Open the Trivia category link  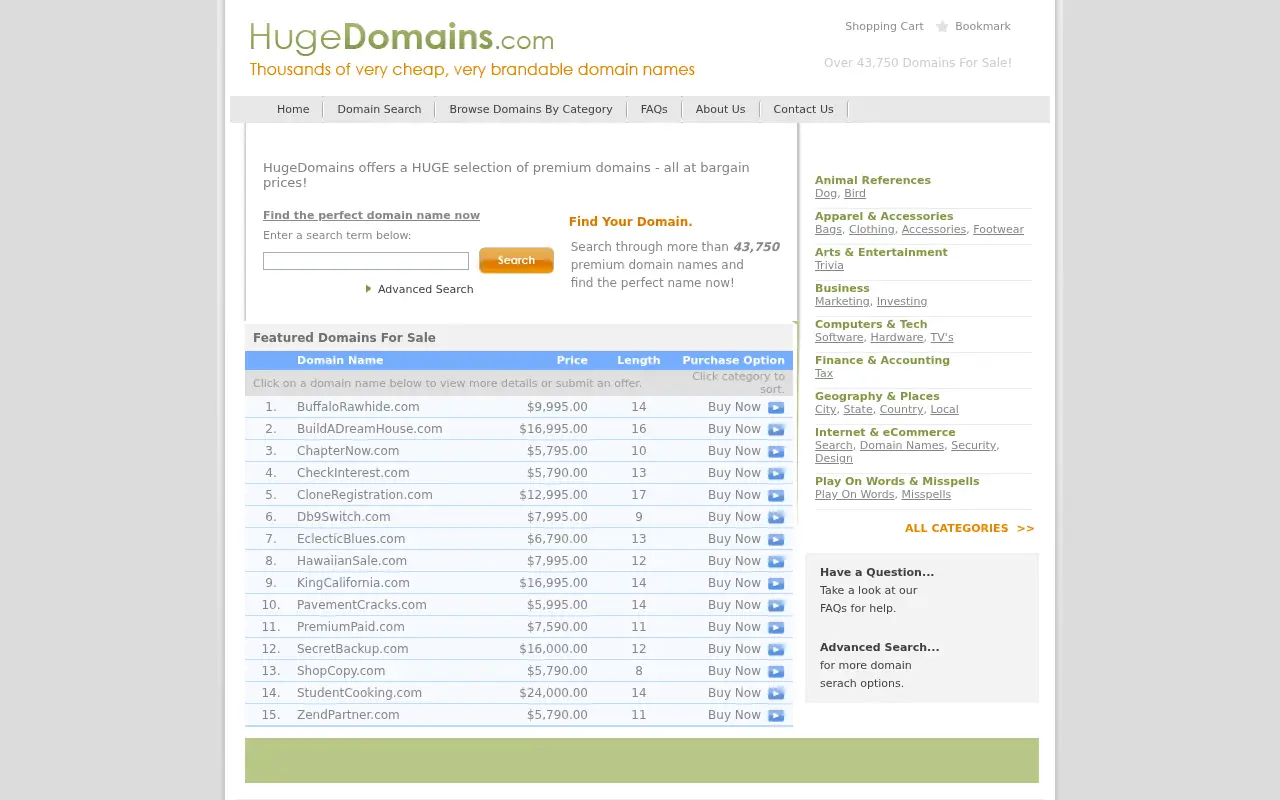[x=829, y=266]
